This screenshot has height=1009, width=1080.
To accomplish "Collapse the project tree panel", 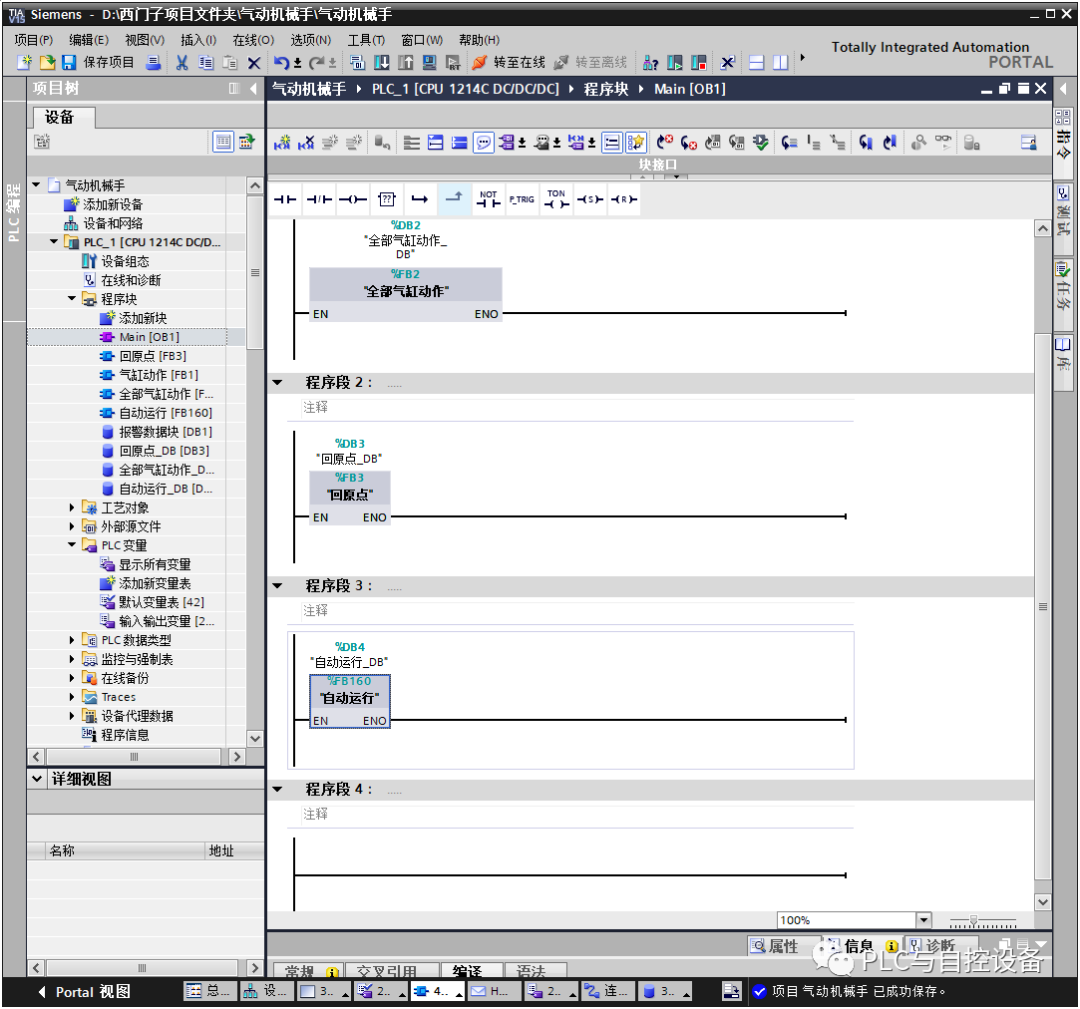I will tap(253, 89).
